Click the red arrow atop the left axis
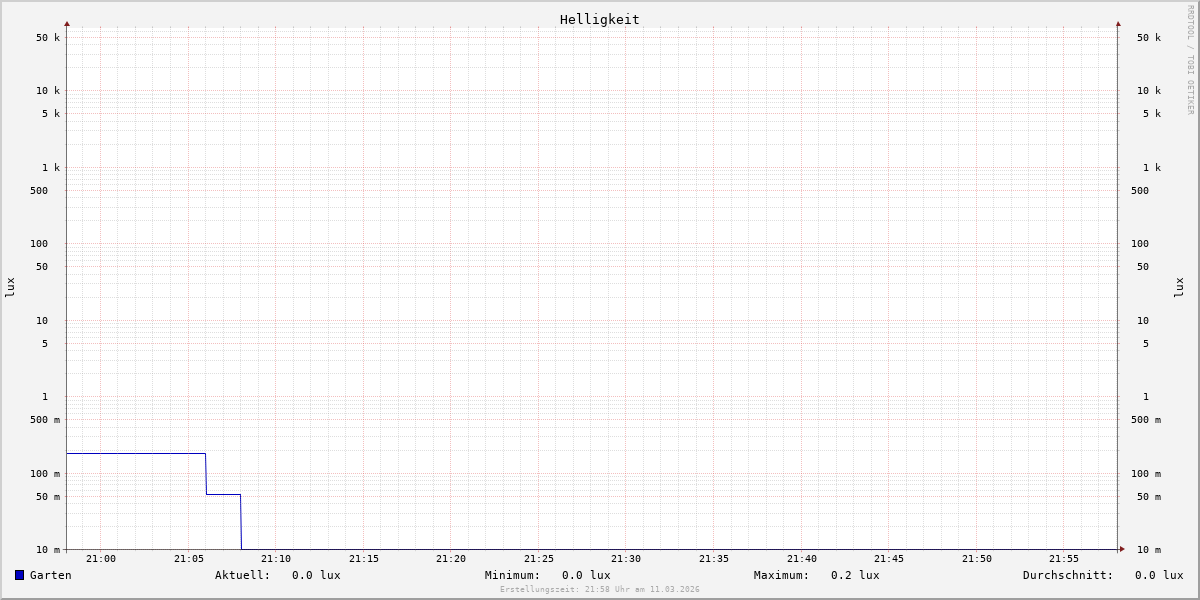The image size is (1200, 600). point(67,23)
